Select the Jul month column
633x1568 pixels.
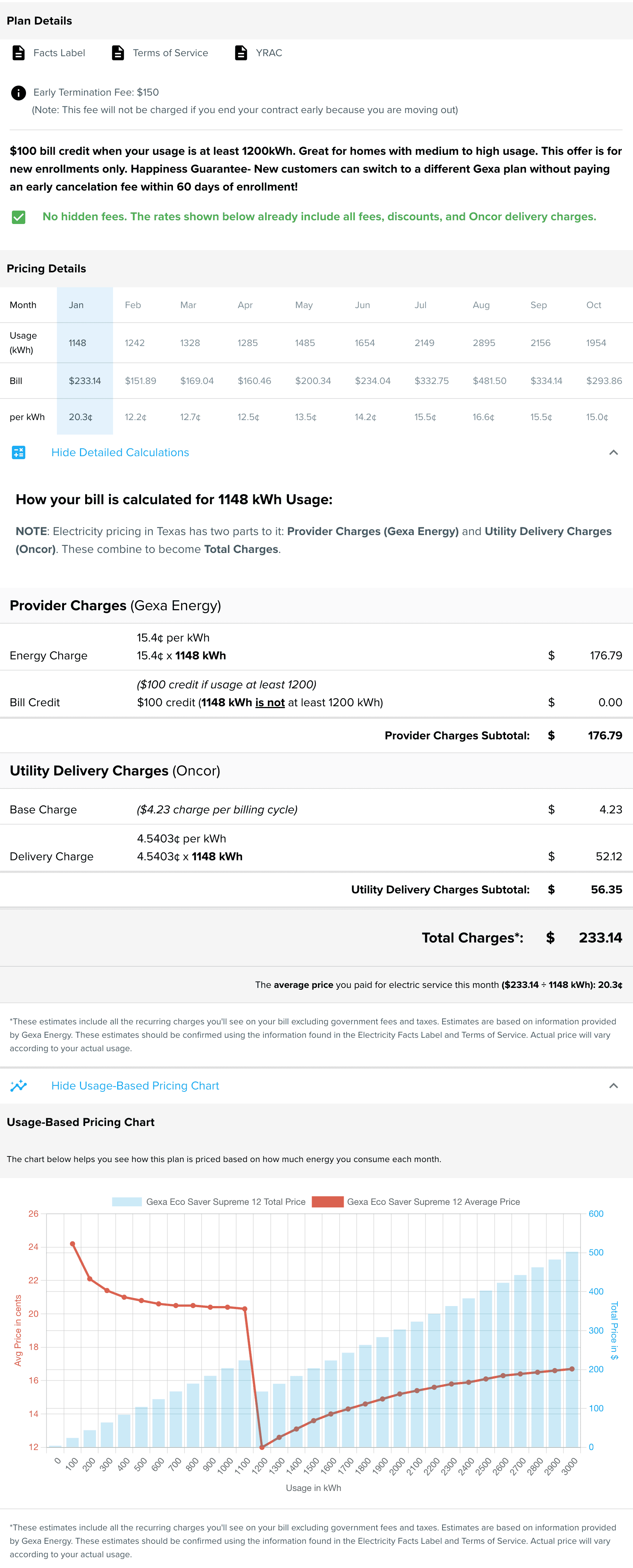point(421,305)
